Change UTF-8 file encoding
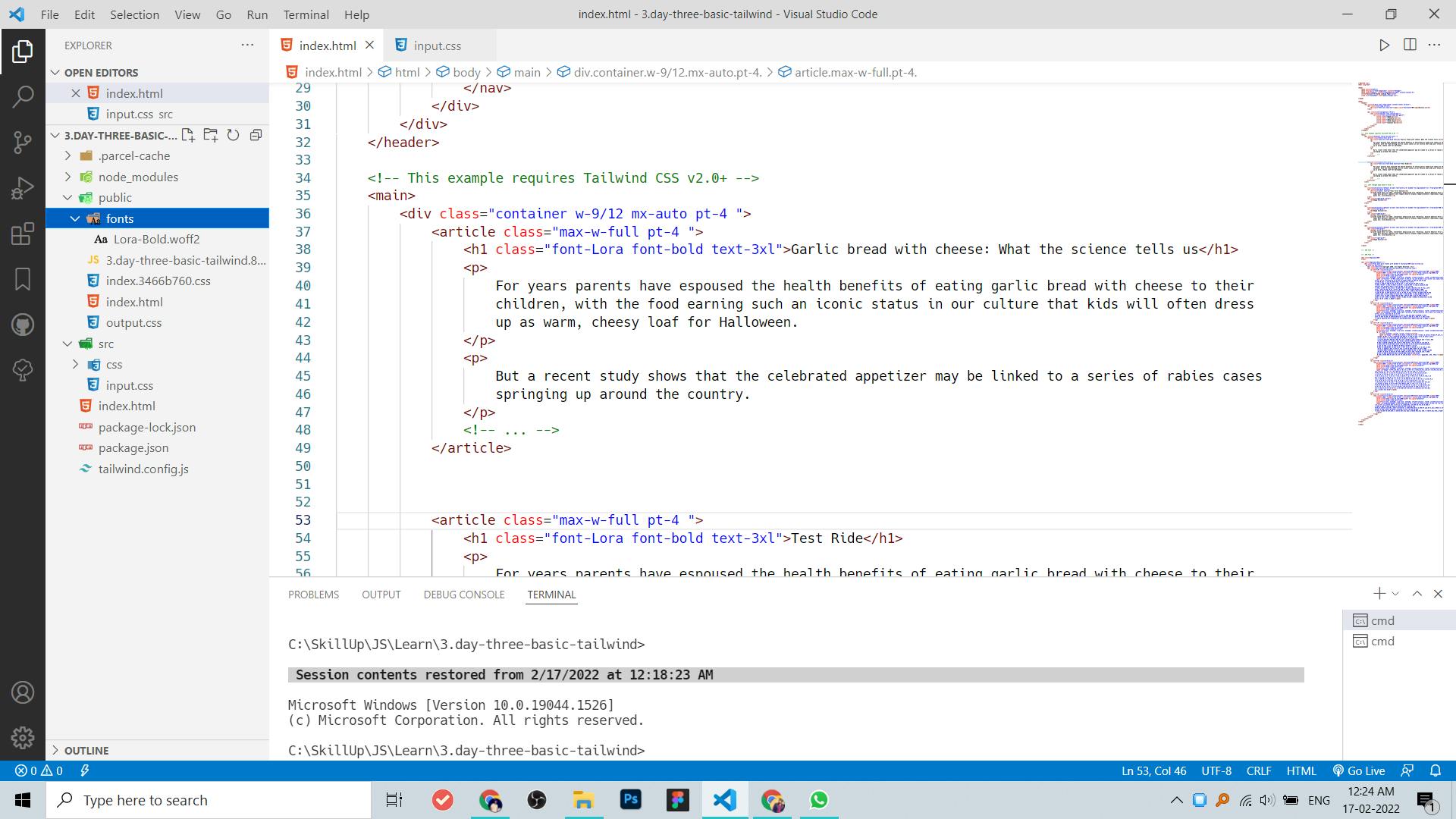Viewport: 1456px width, 819px height. (x=1216, y=770)
